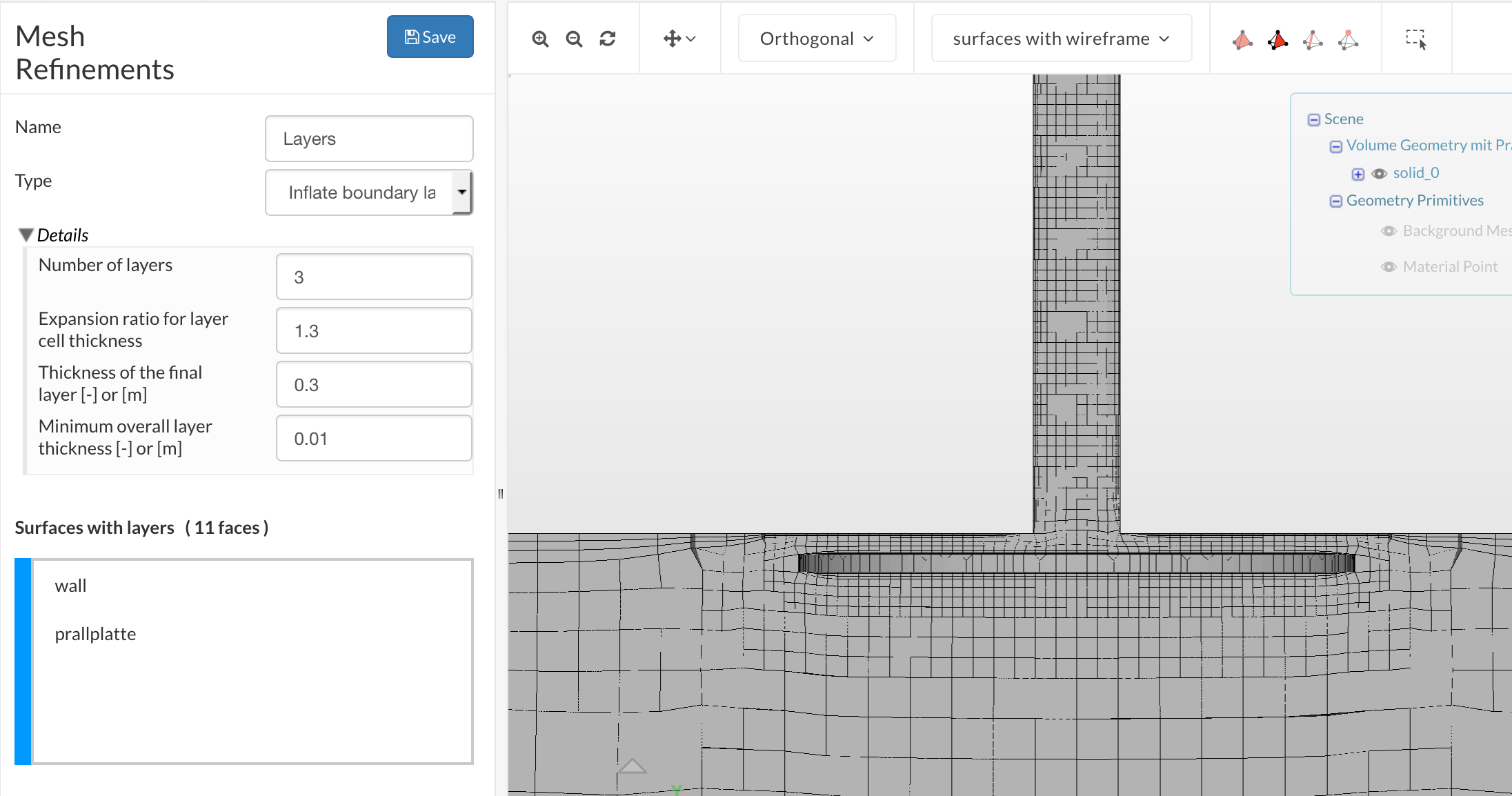Select the vertex selection mode icon
1512x796 pixels.
pyautogui.click(x=1348, y=40)
